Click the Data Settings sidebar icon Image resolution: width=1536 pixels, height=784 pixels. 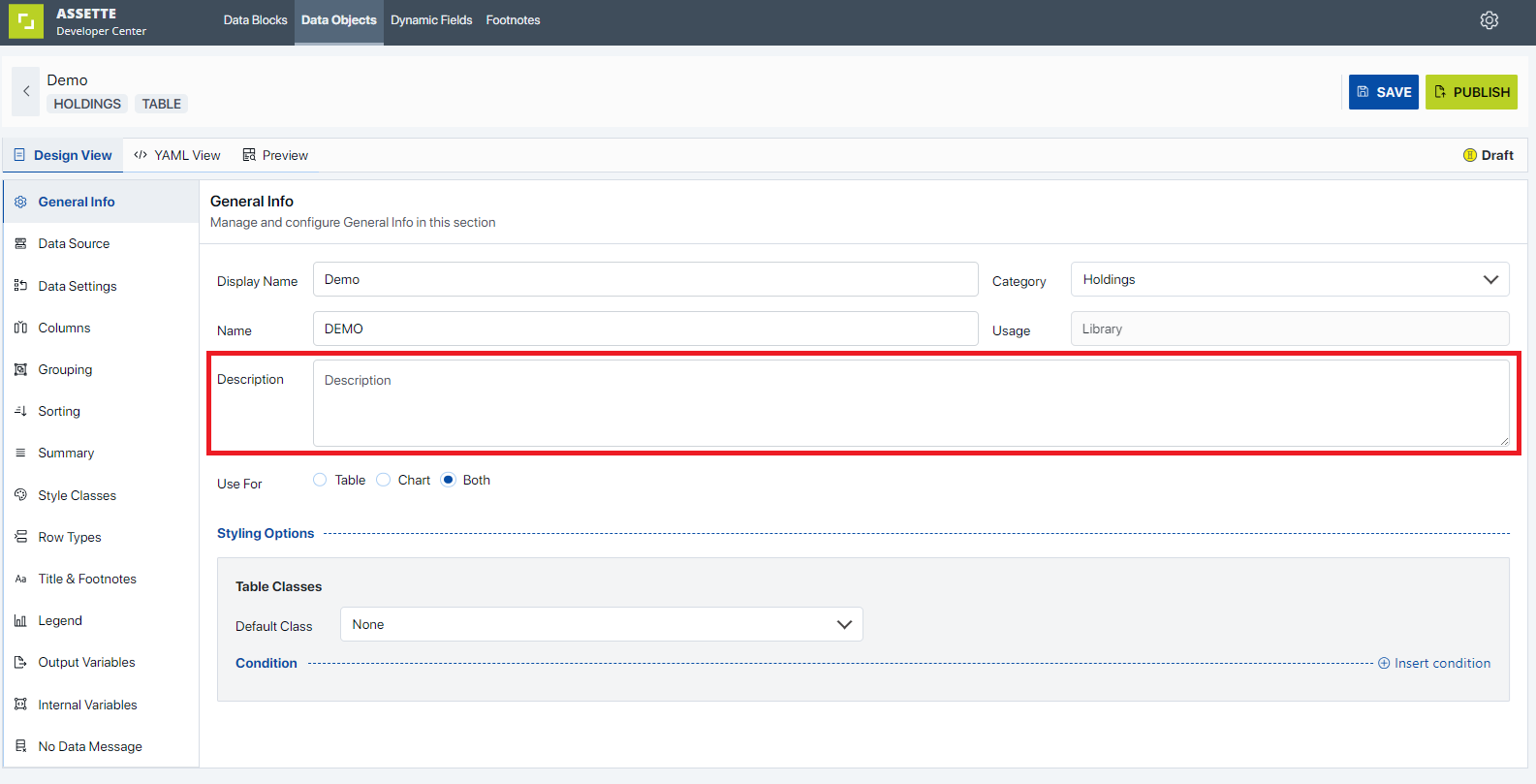tap(20, 286)
